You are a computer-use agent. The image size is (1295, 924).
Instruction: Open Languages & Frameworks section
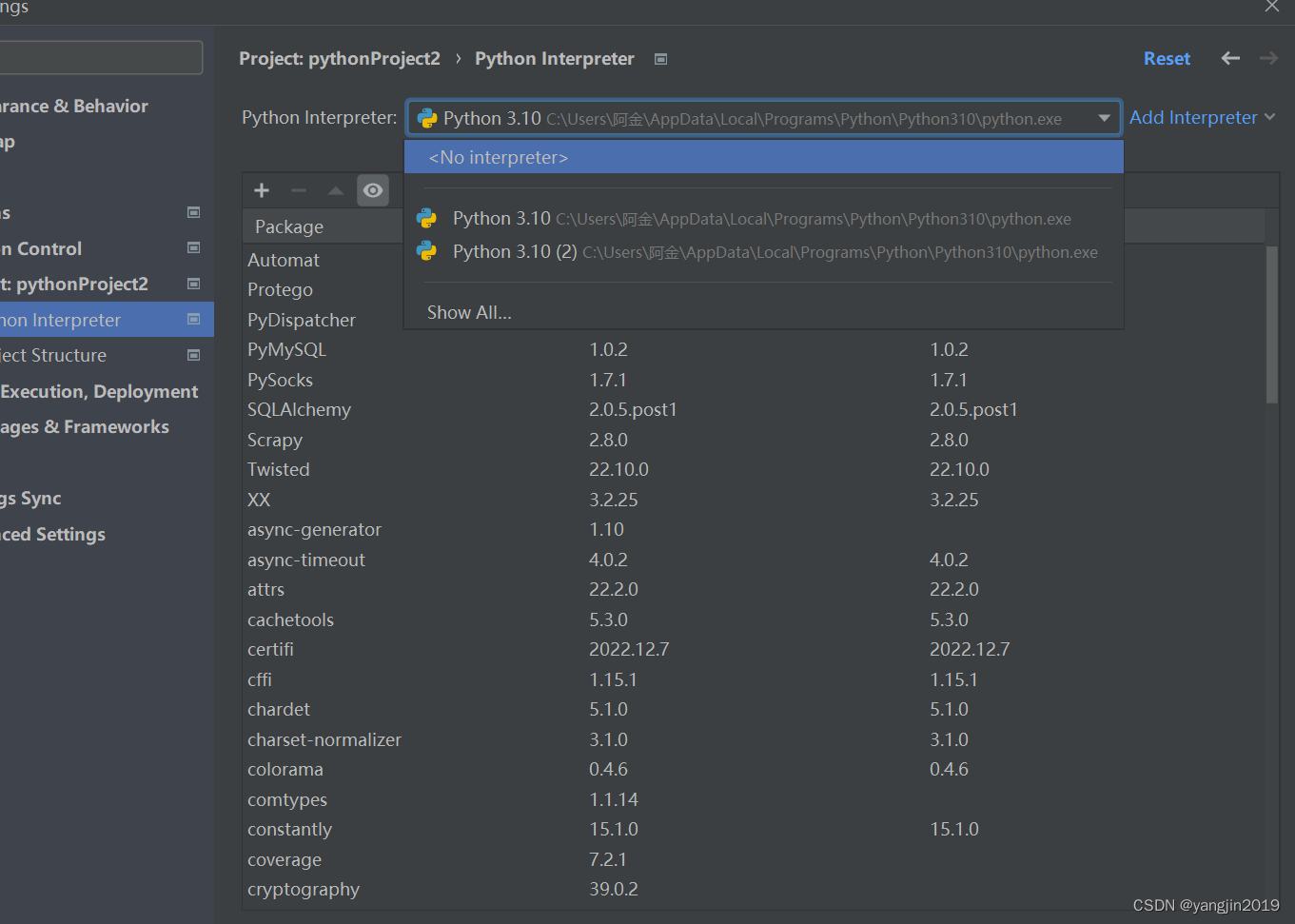pyautogui.click(x=85, y=426)
